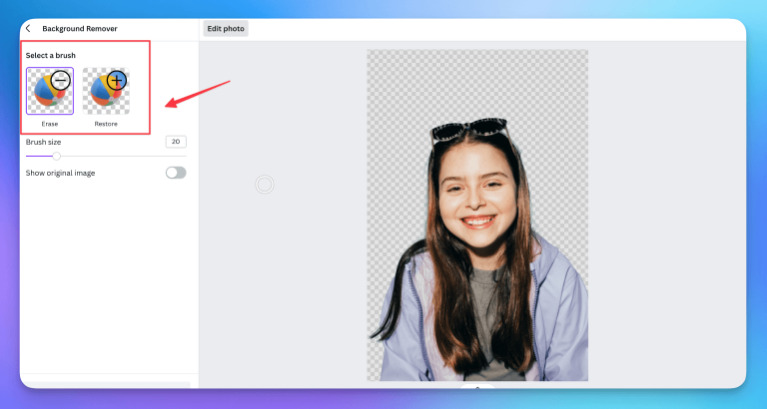The height and width of the screenshot is (409, 767).
Task: Open the Edit photo tab
Action: 225,29
